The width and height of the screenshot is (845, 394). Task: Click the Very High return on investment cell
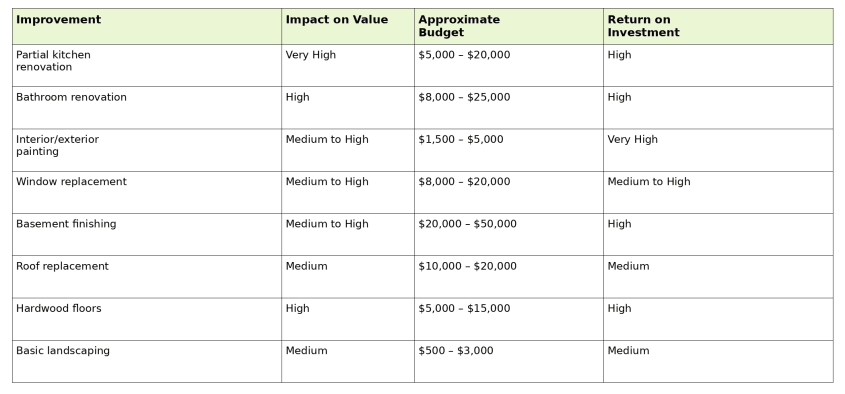click(718, 150)
